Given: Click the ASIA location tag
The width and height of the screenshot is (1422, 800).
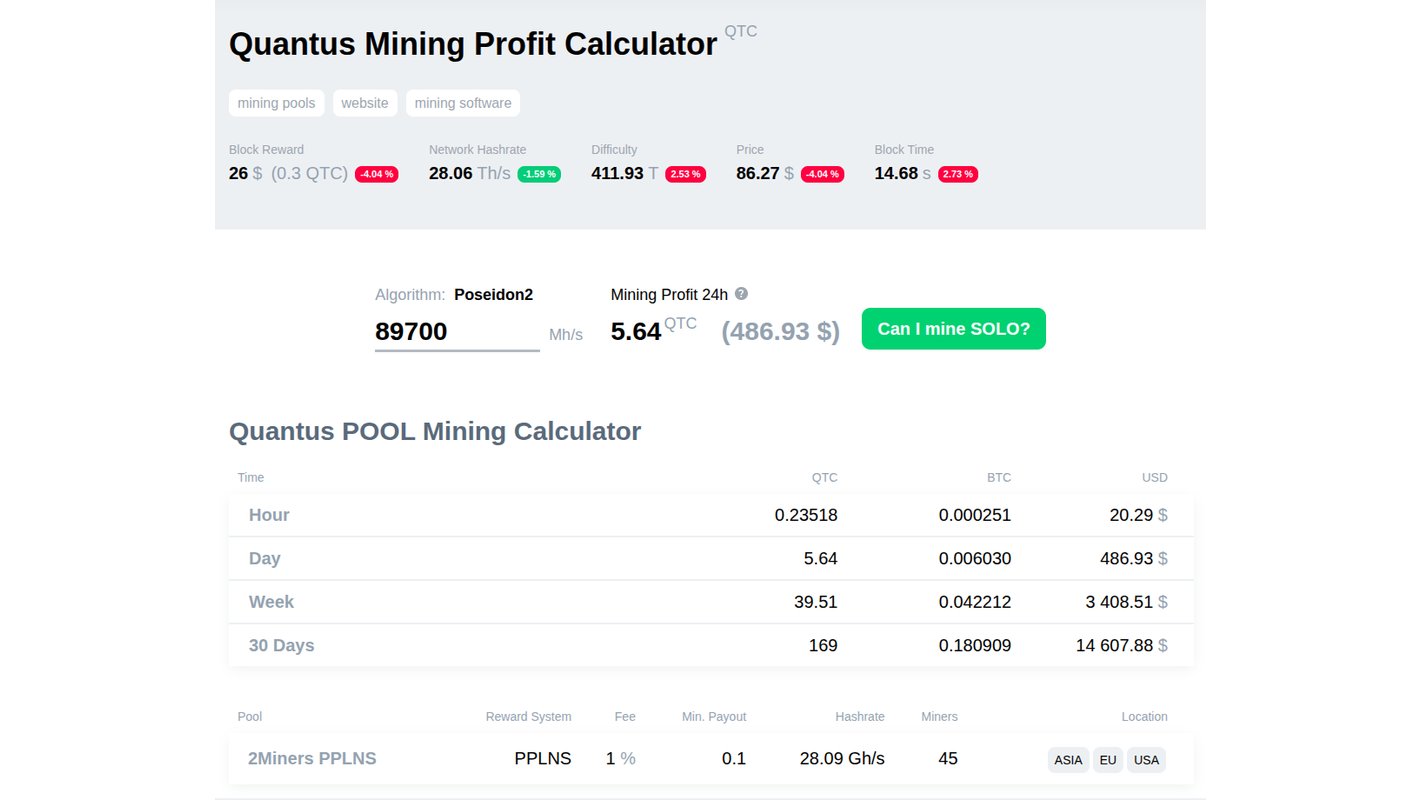Looking at the screenshot, I should point(1068,760).
